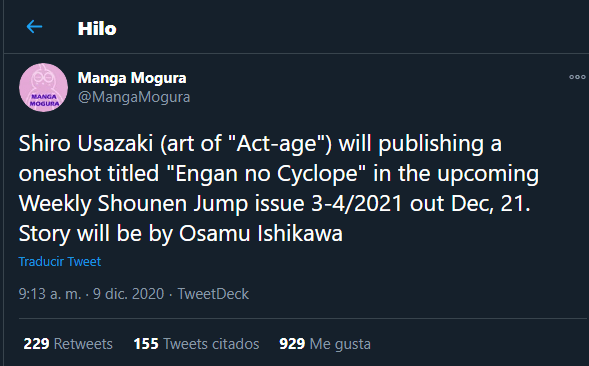Click the TweetDeck source link

[x=213, y=294]
